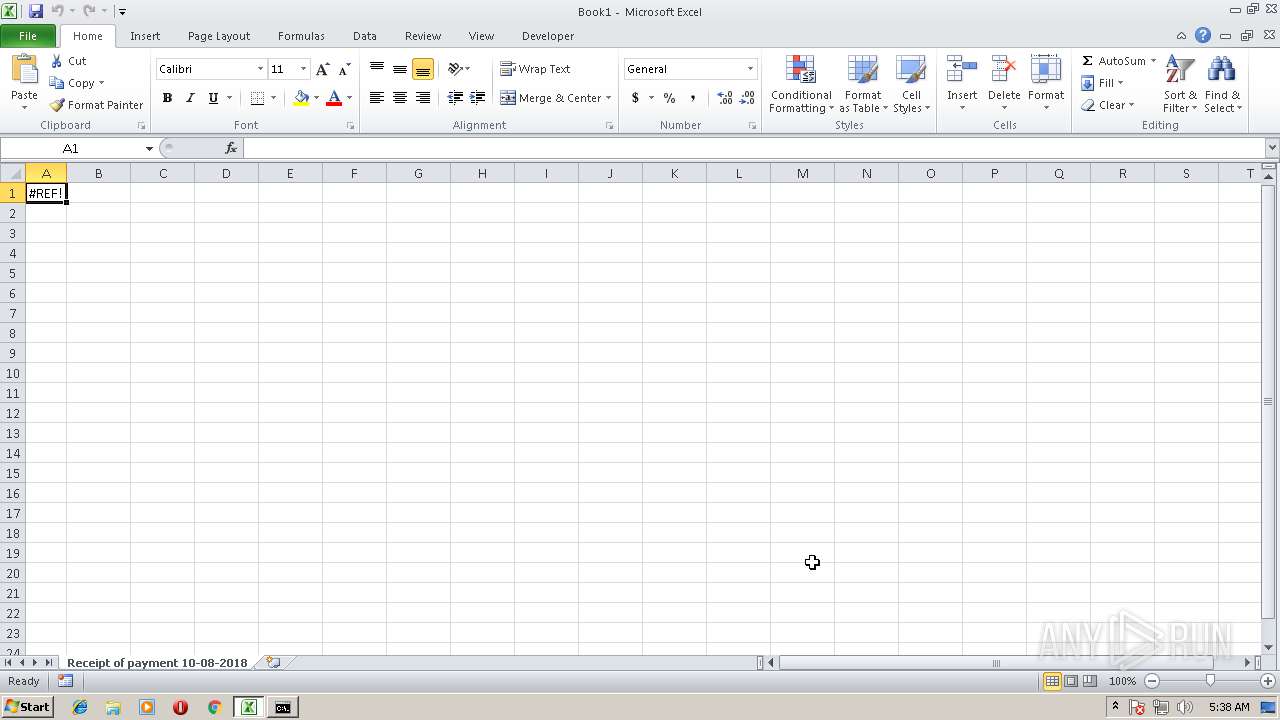Screen dimensions: 1280x720
Task: Switch to the Developer tab
Action: pos(548,36)
